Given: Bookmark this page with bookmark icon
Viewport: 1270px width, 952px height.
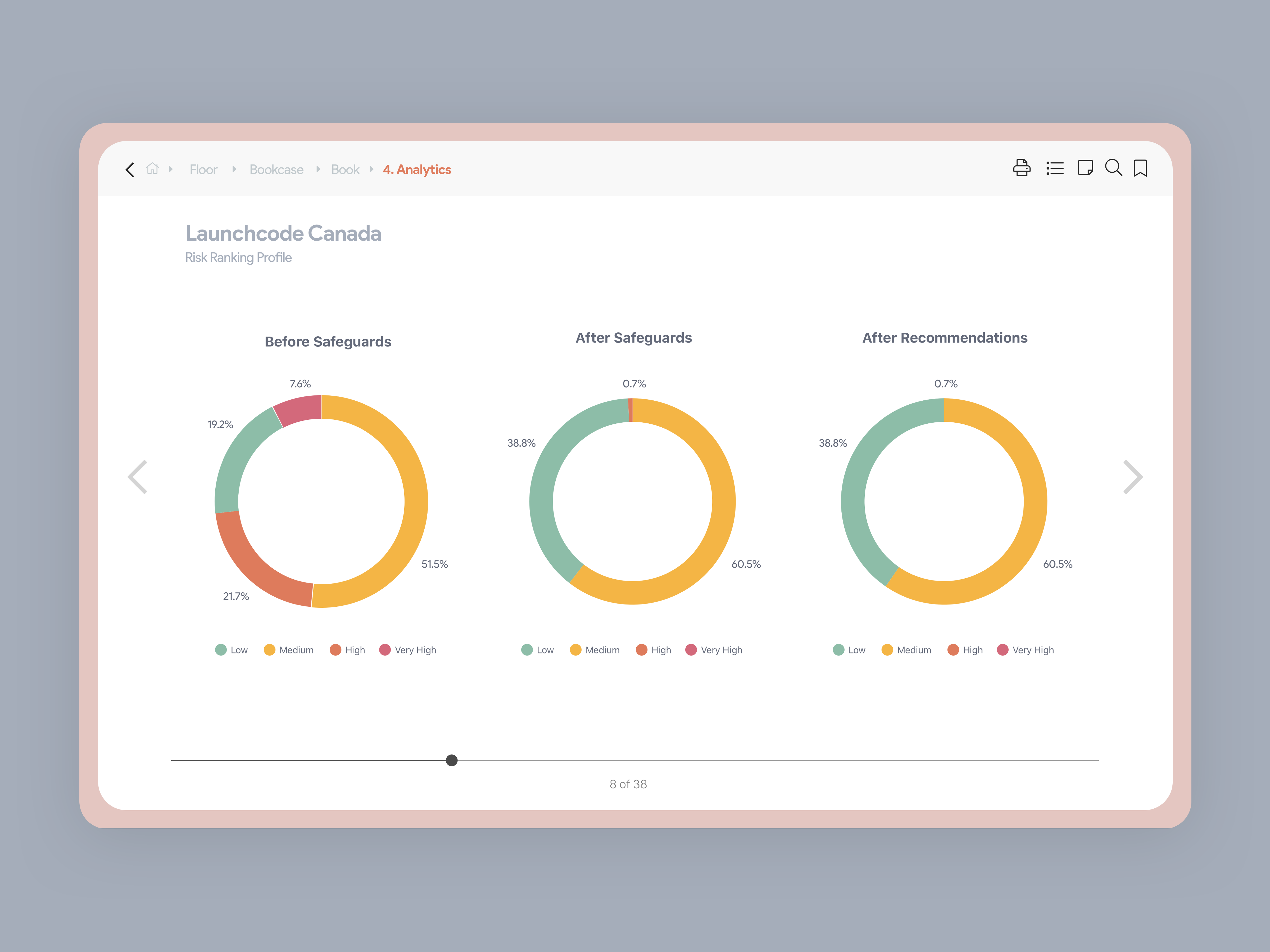Looking at the screenshot, I should [x=1140, y=168].
